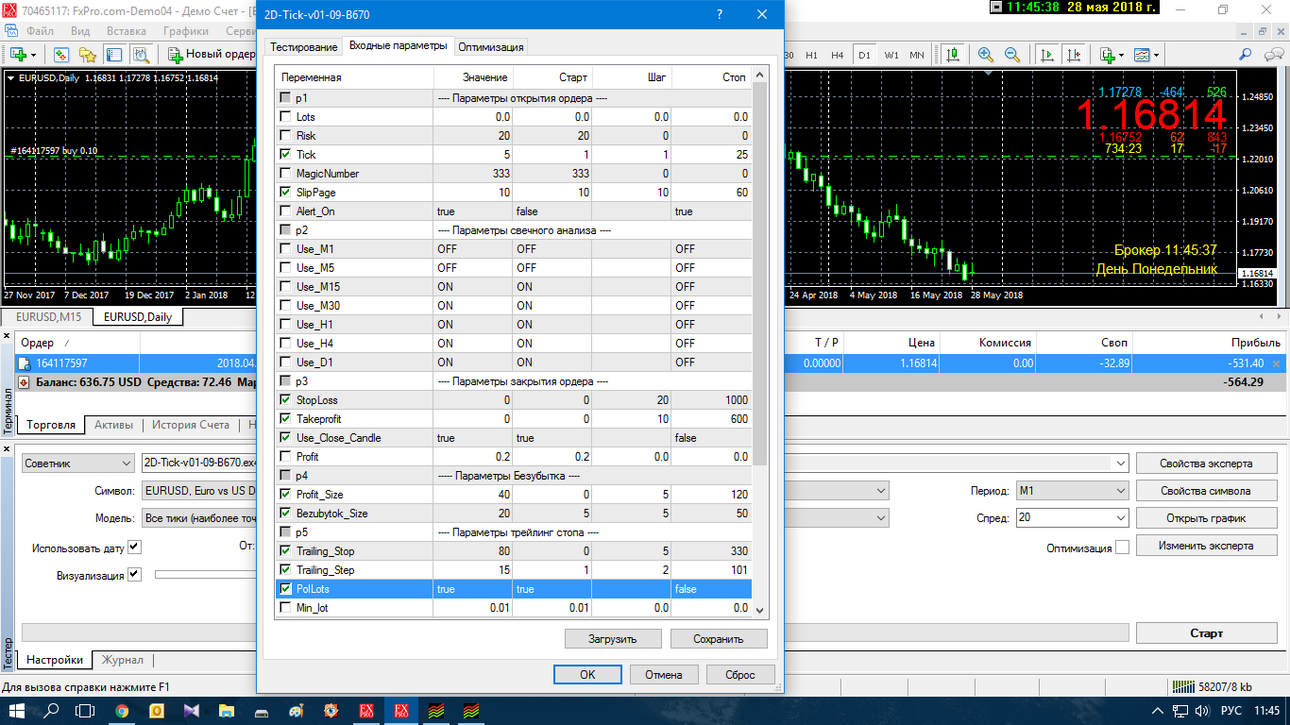Zoom out the chart with magnifier minus
Viewport: 1290px width, 725px height.
(1012, 55)
